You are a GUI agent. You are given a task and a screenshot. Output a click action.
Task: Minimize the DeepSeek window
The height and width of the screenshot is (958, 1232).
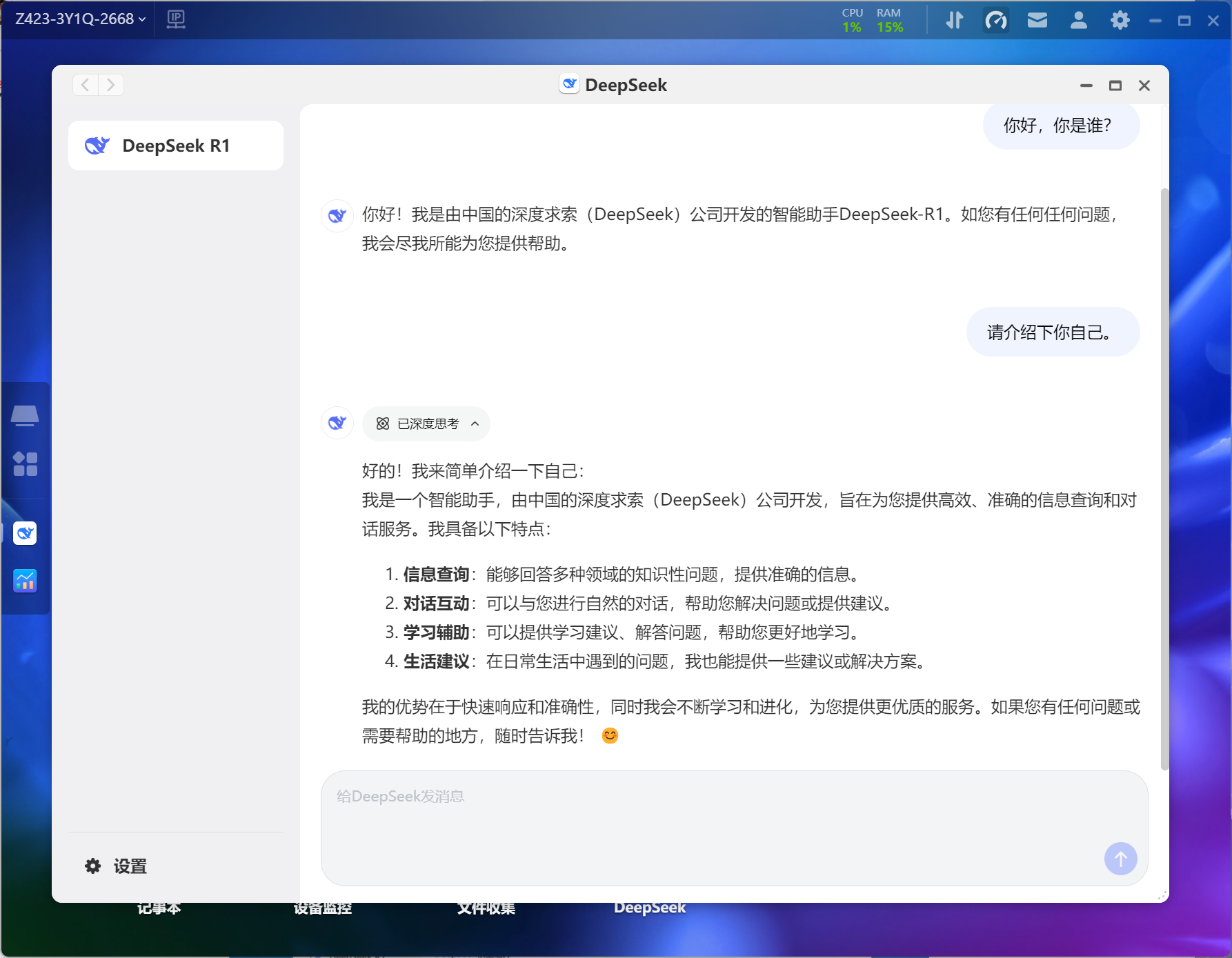[1086, 86]
